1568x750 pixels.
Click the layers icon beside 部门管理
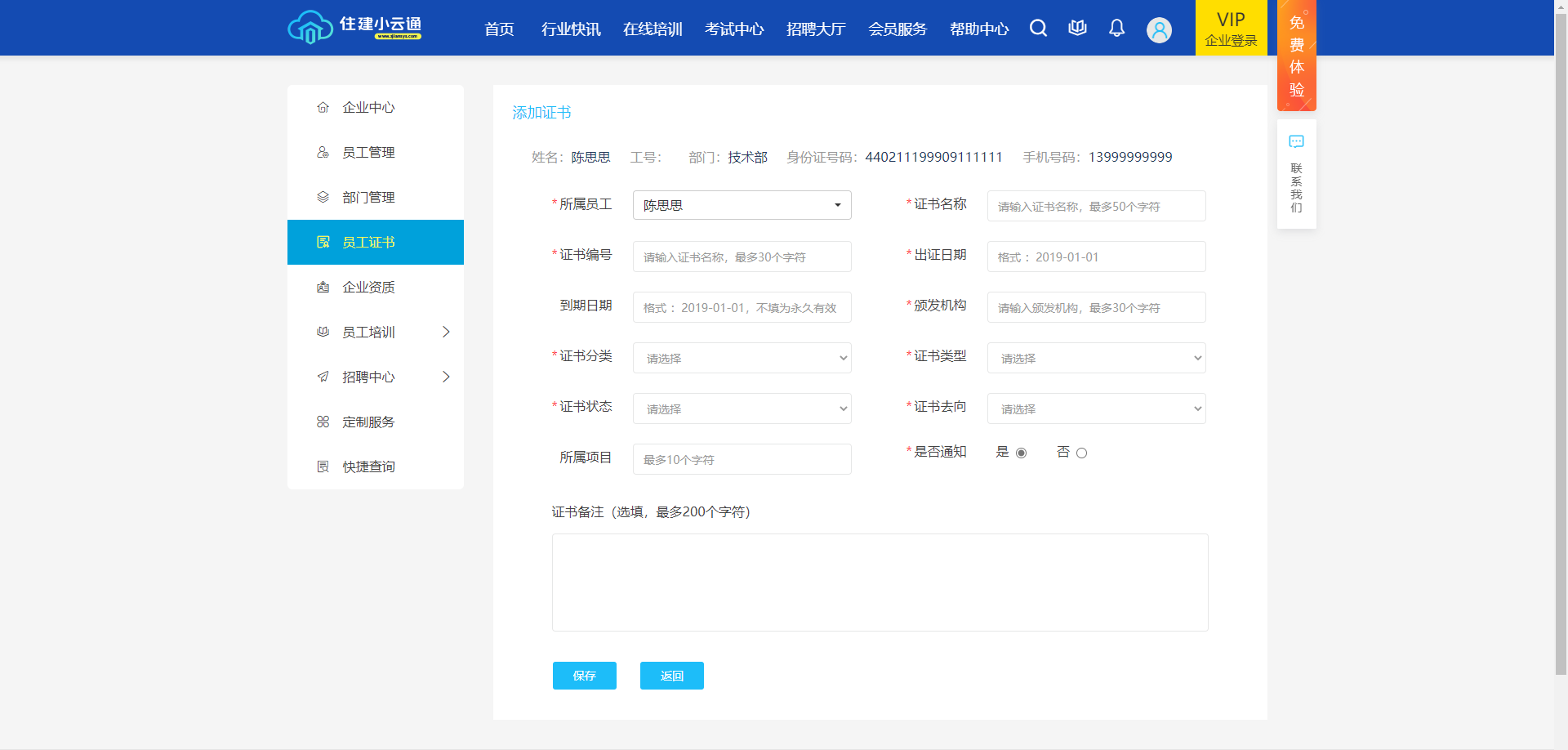(323, 198)
